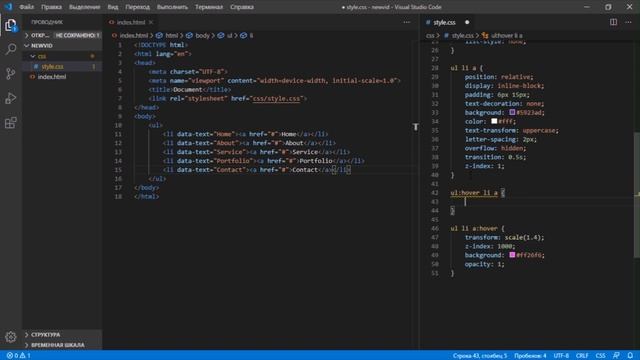Click the transform: scale(1.4) line
Viewport: 640px width, 360px height.
pos(504,238)
